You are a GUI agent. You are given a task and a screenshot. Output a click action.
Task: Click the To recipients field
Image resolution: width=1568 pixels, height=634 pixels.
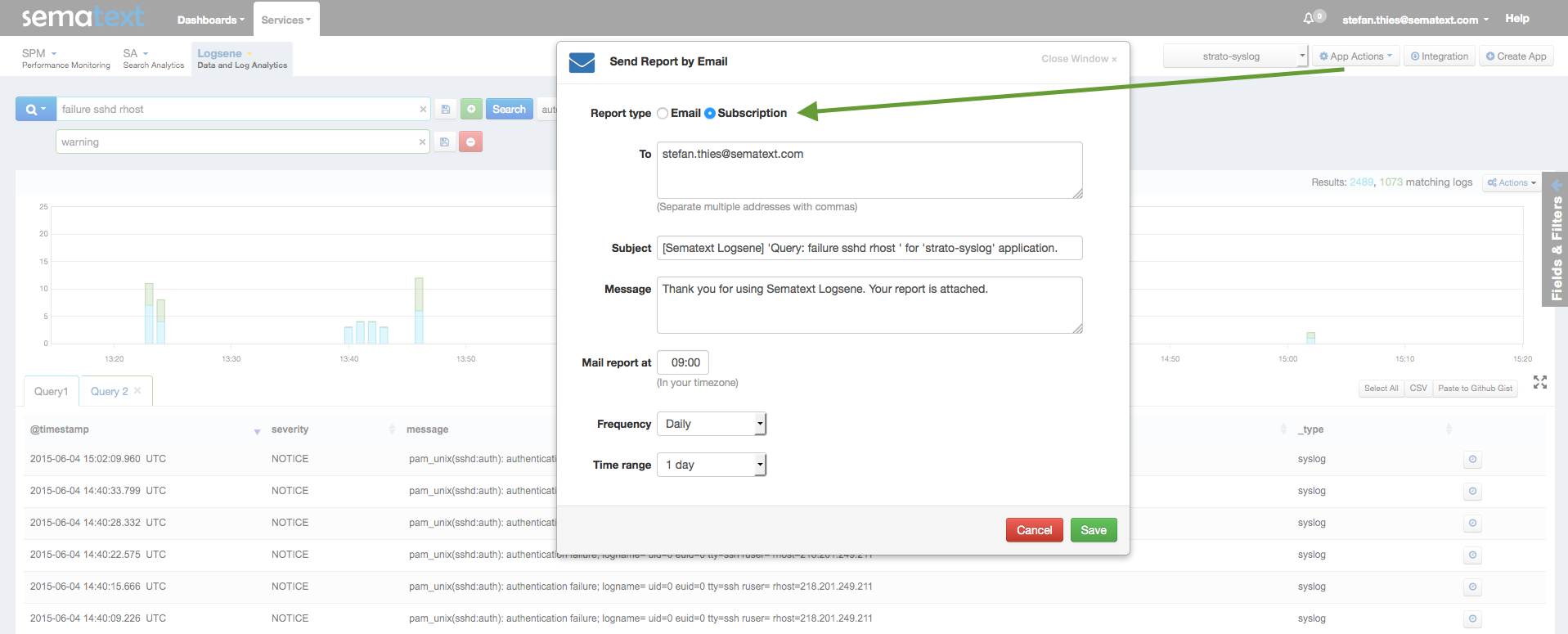point(869,170)
